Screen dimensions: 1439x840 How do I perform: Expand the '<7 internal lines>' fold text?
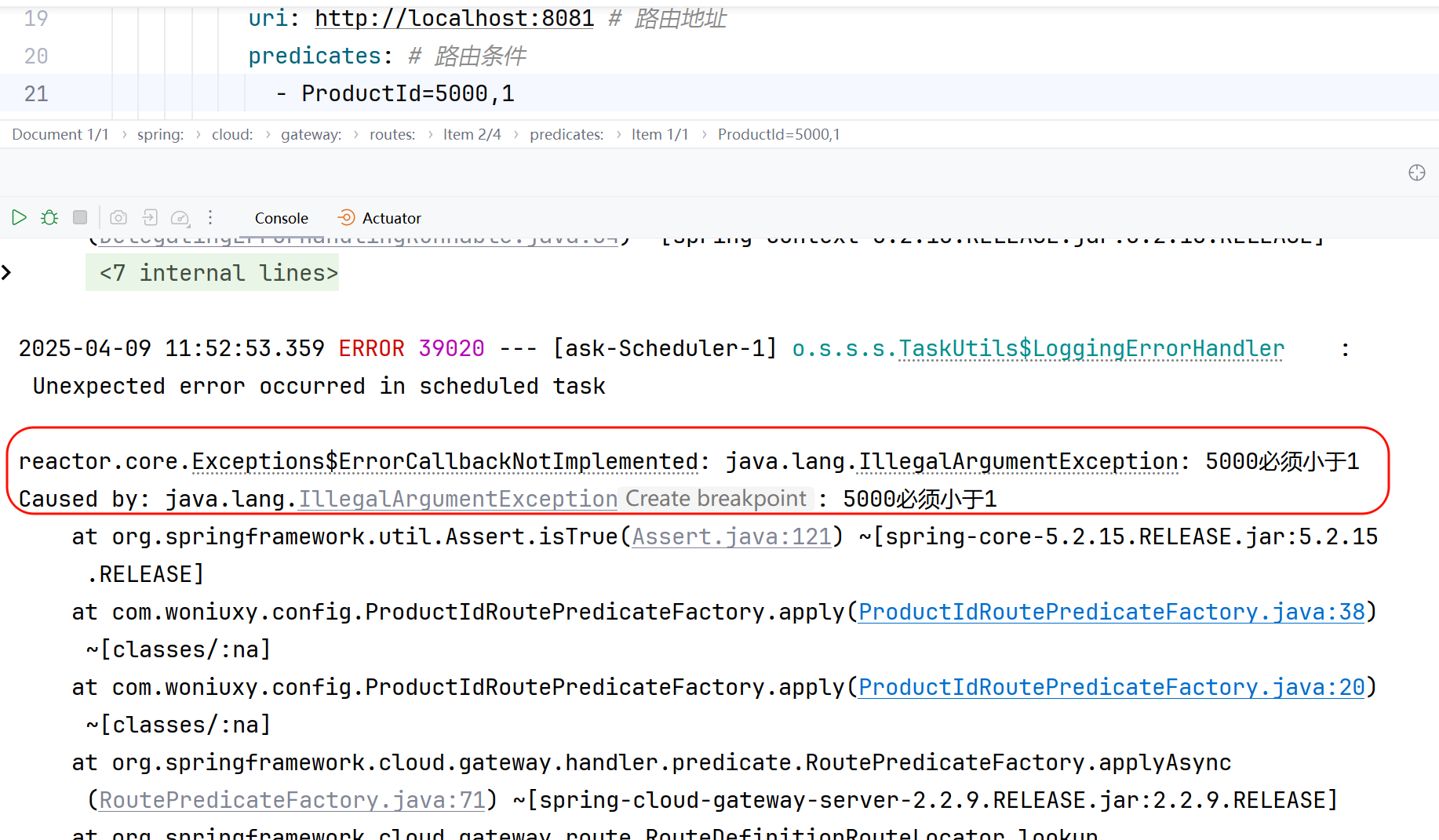[217, 273]
